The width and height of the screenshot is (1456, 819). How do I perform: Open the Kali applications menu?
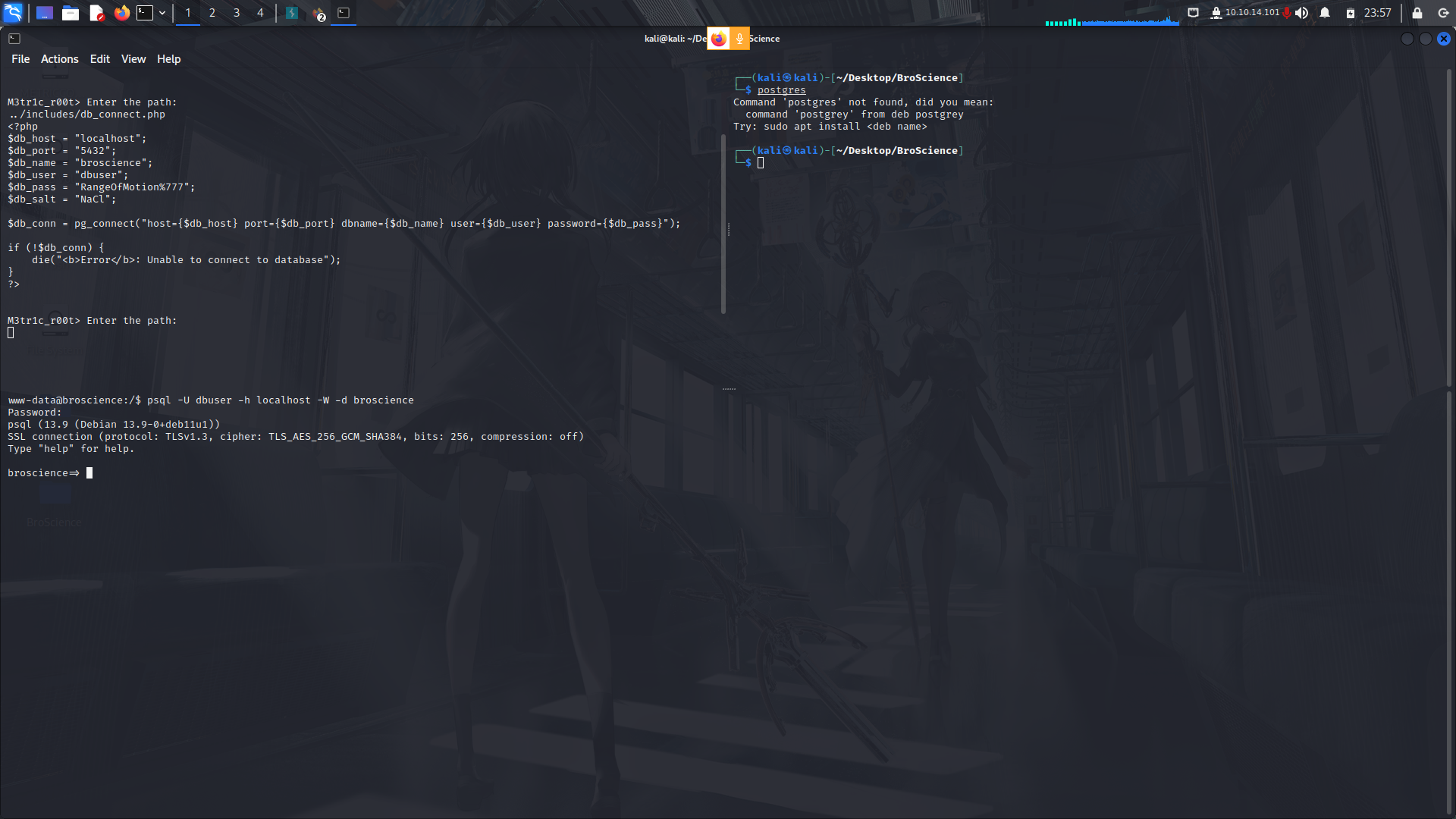14,13
